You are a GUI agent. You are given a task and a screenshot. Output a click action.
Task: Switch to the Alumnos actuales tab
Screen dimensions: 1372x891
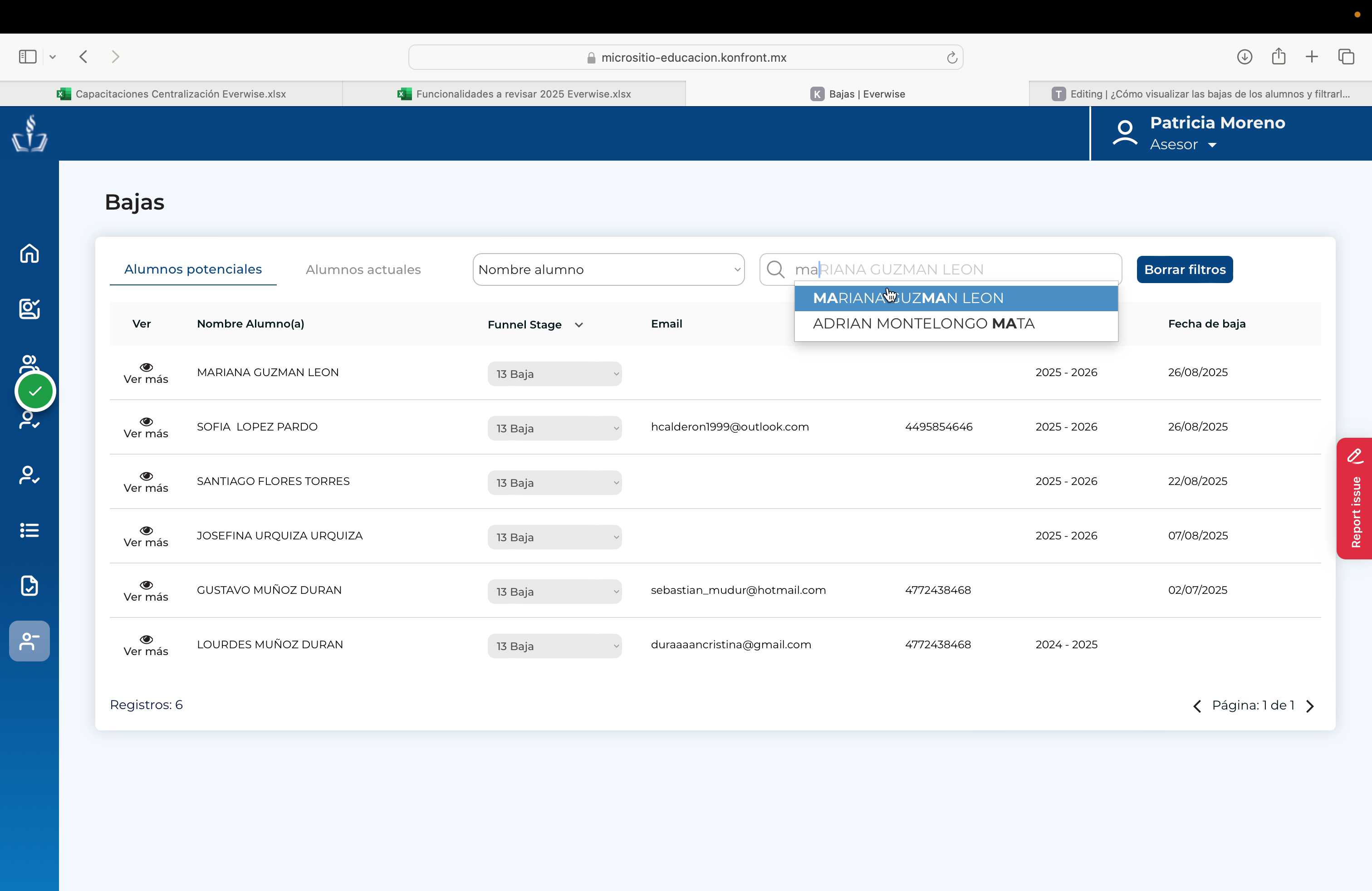363,269
